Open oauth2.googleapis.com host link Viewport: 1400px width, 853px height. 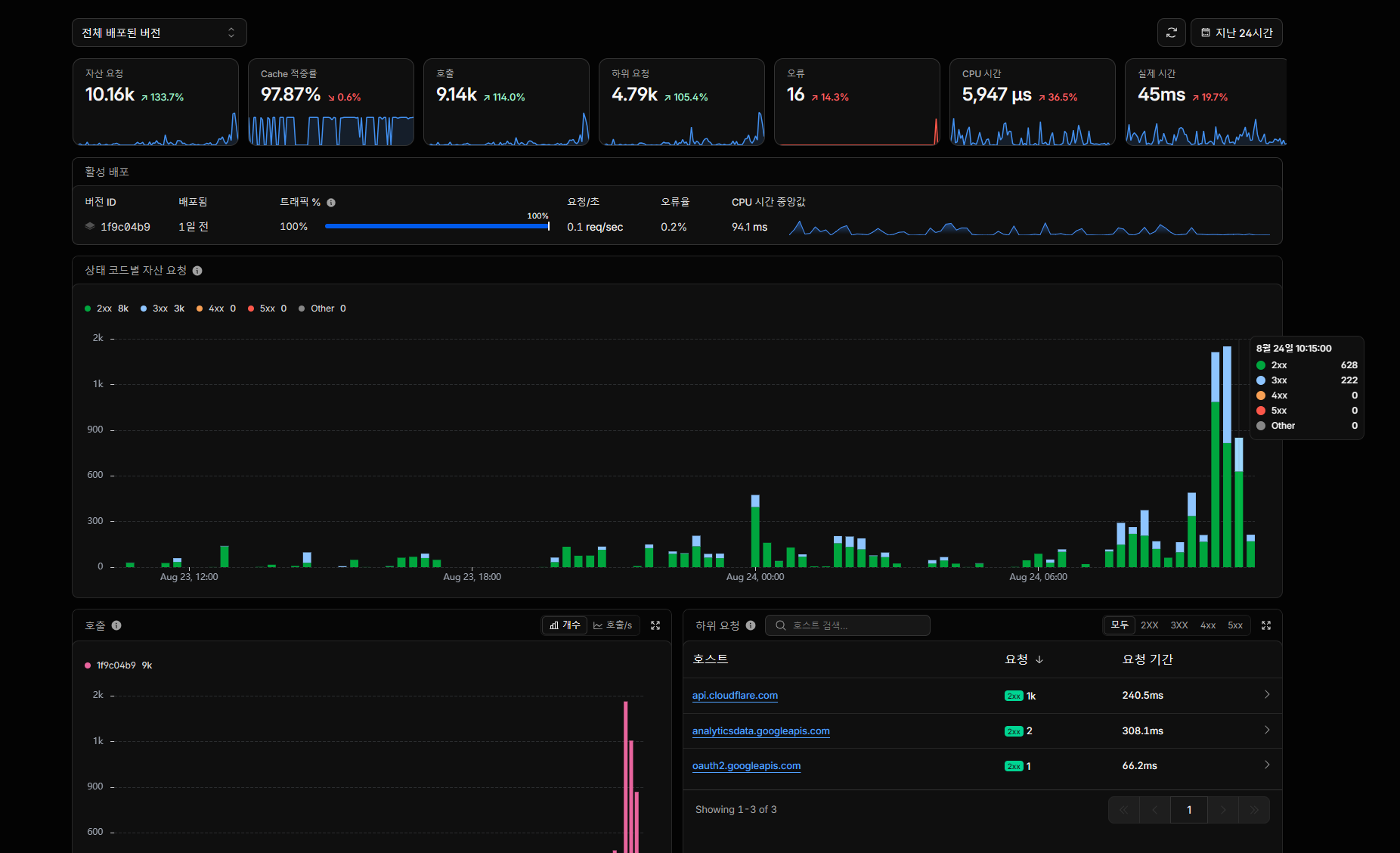pos(746,766)
